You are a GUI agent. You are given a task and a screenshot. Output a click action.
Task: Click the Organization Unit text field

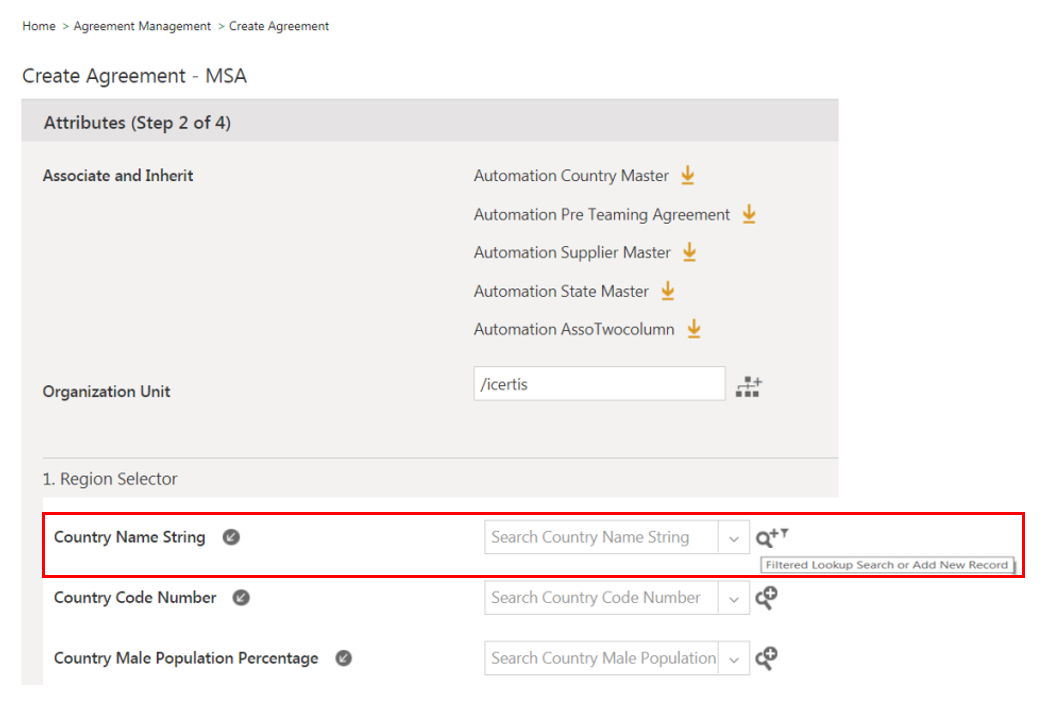tap(598, 384)
